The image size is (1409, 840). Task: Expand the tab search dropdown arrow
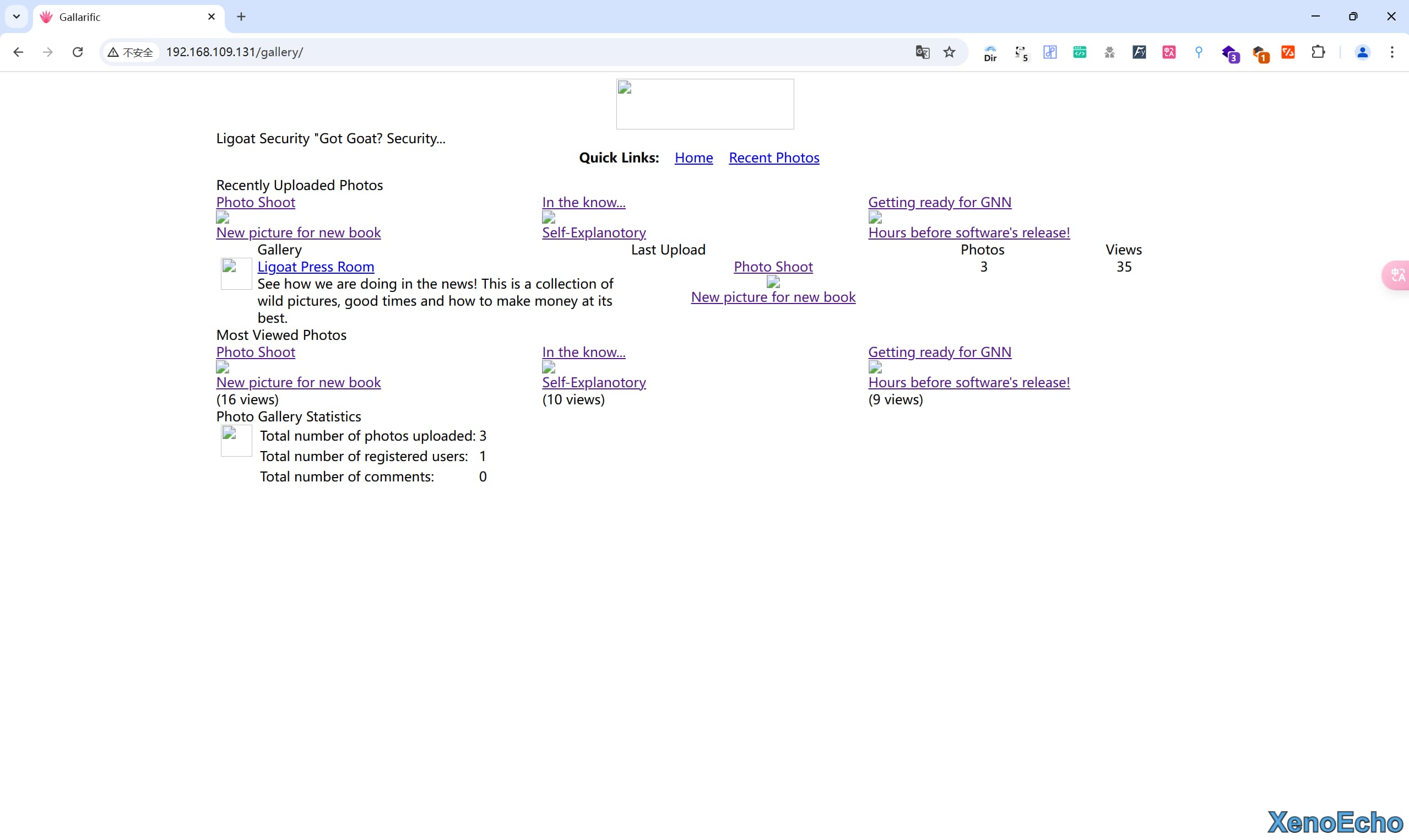(x=17, y=17)
